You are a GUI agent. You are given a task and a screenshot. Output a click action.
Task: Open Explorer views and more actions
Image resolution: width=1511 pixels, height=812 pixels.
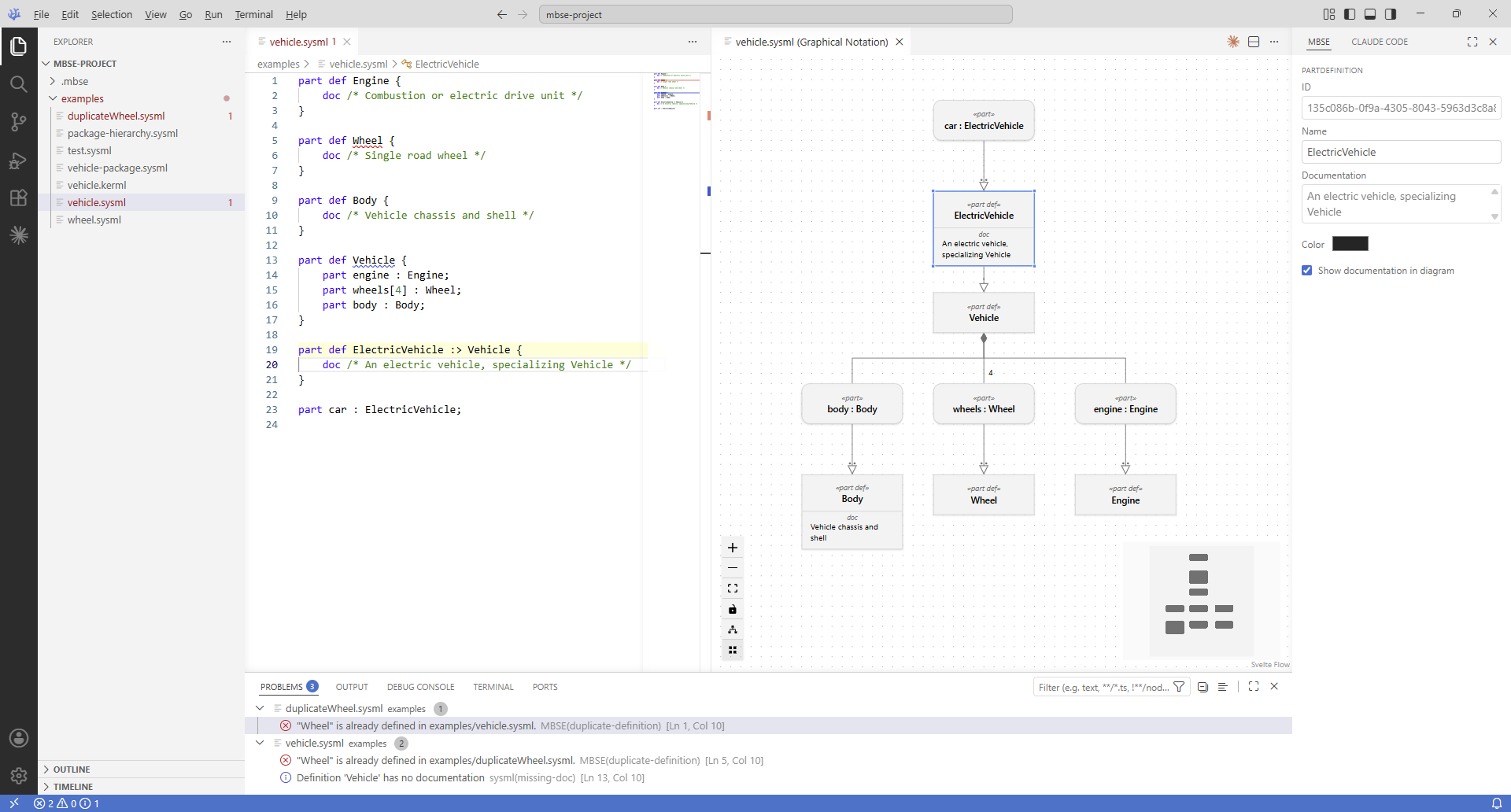(x=227, y=42)
